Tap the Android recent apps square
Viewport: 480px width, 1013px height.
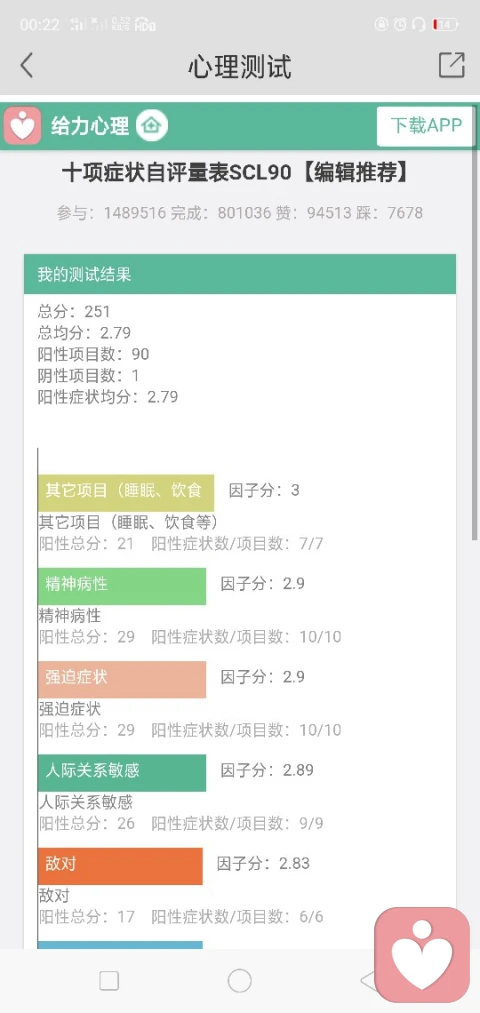click(x=109, y=981)
